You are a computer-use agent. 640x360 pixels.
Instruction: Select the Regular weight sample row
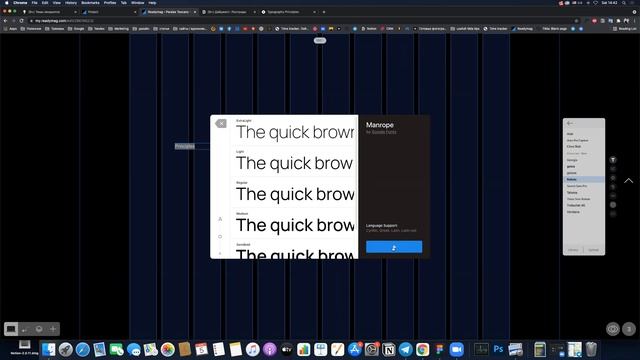(x=294, y=192)
